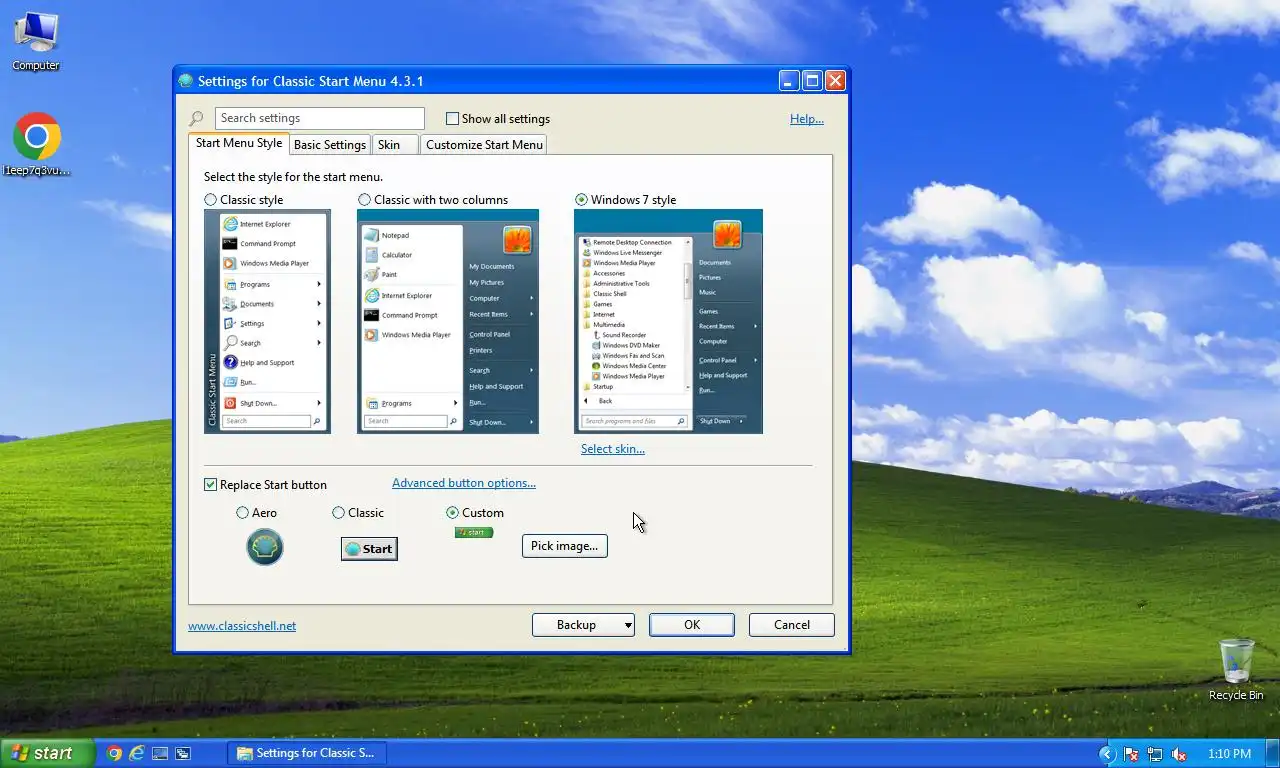Confirm settings with the OK button
Viewport: 1280px width, 768px height.
click(x=692, y=625)
